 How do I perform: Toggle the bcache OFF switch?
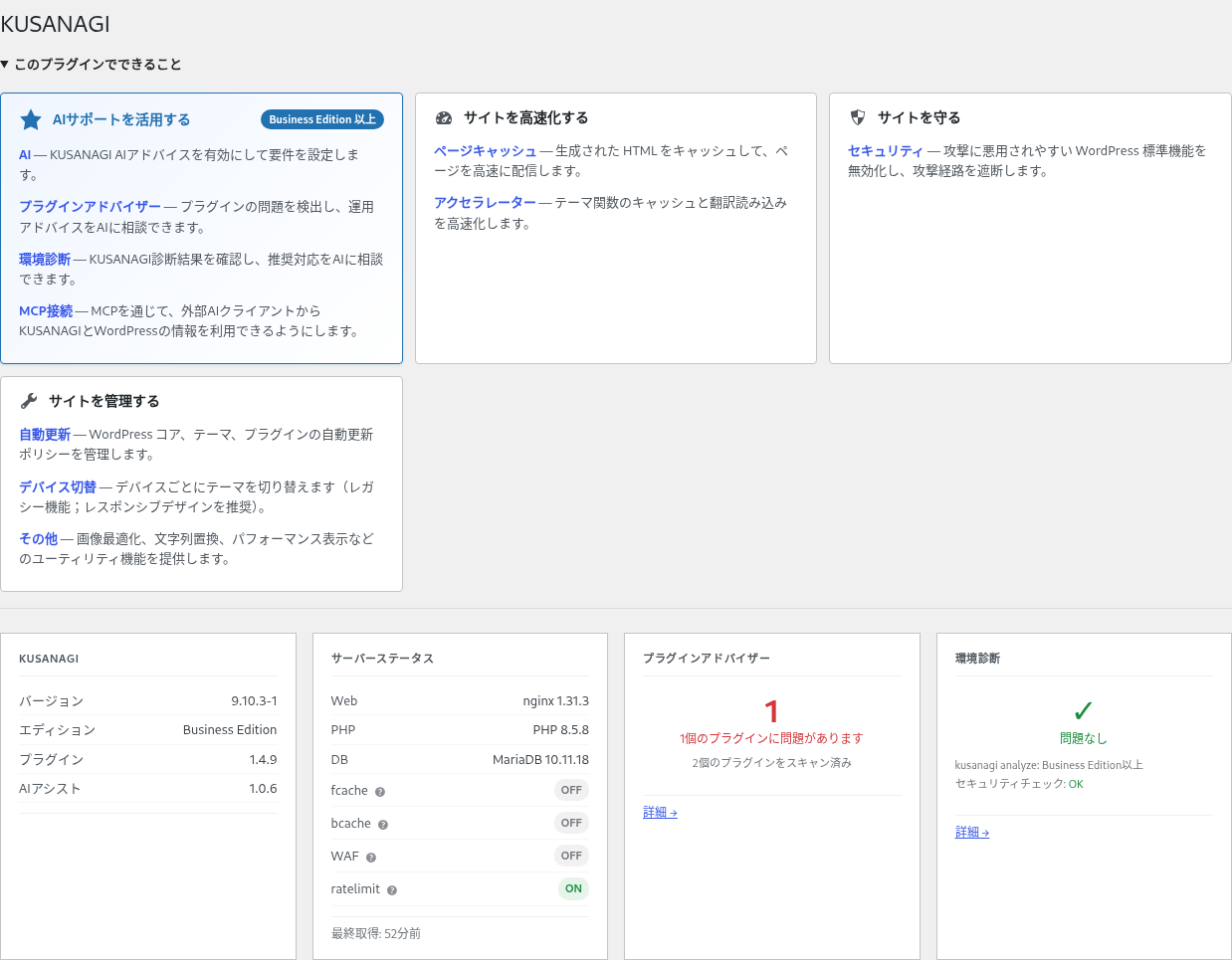click(x=571, y=823)
